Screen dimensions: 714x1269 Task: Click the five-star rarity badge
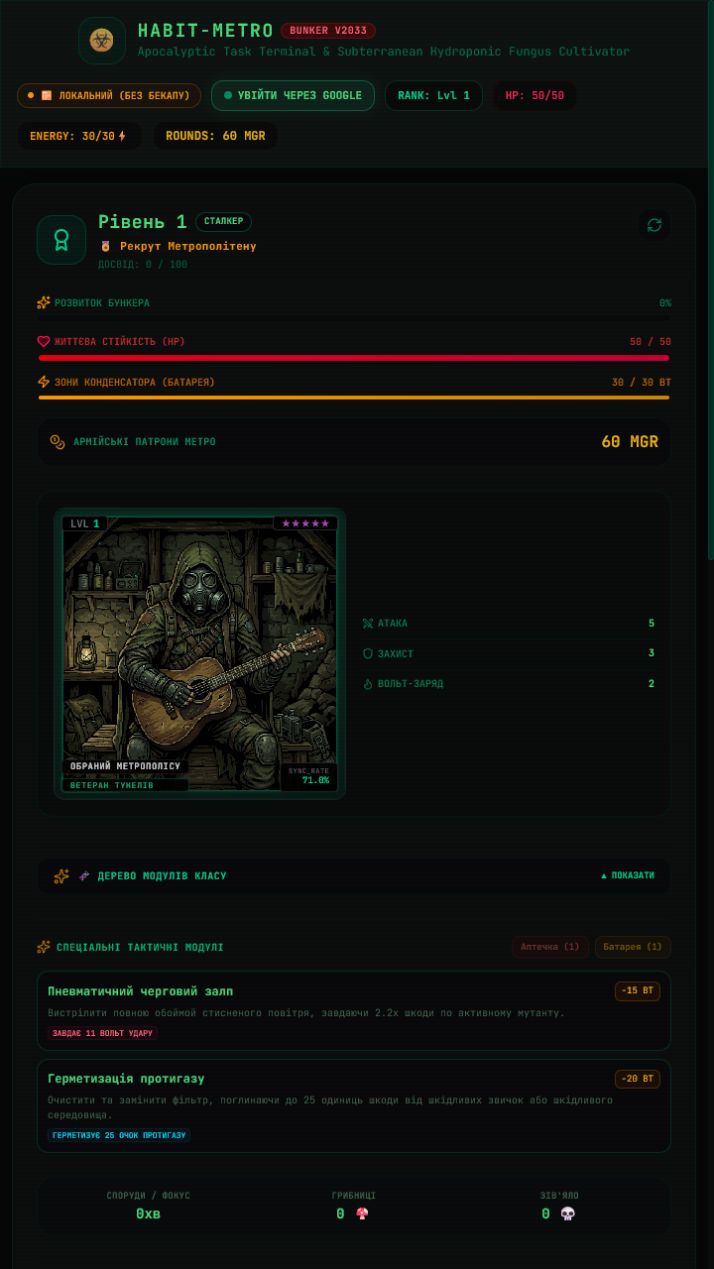[305, 523]
